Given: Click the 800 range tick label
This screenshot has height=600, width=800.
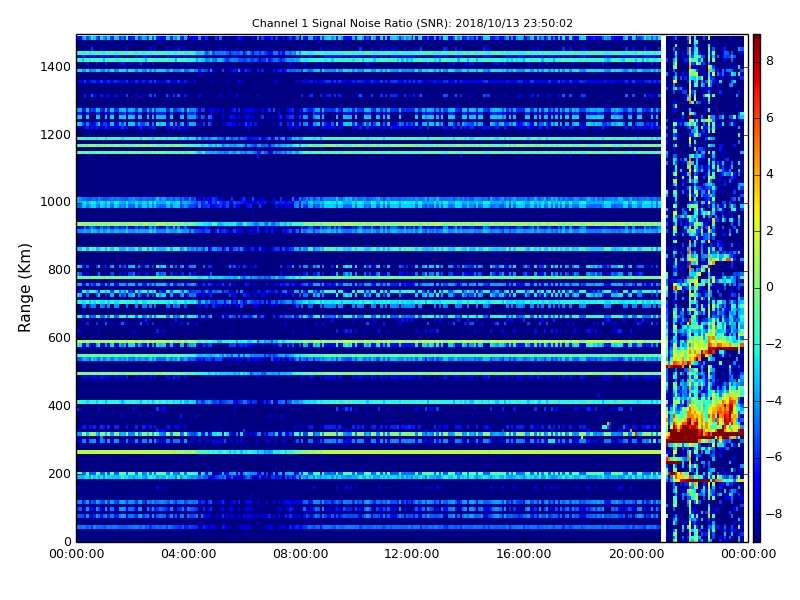Looking at the screenshot, I should point(59,270).
